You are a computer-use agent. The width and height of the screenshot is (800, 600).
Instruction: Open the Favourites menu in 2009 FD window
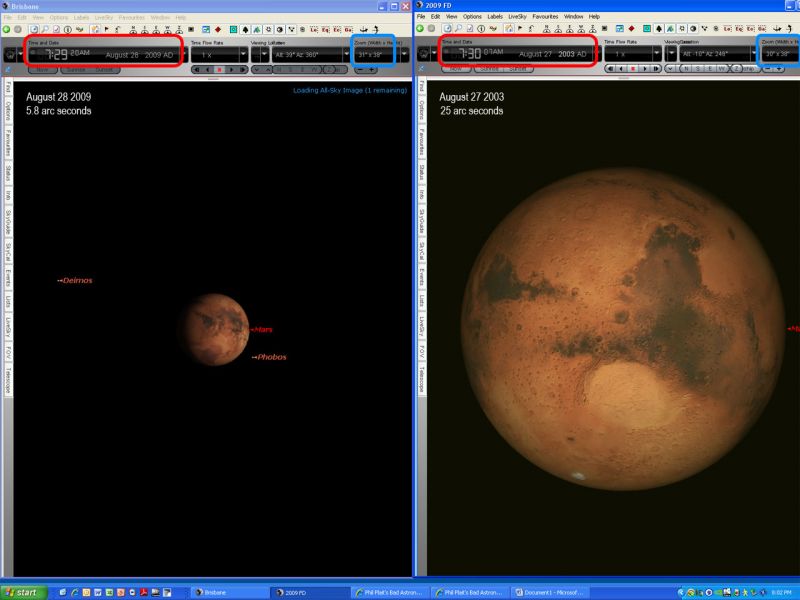click(x=545, y=16)
